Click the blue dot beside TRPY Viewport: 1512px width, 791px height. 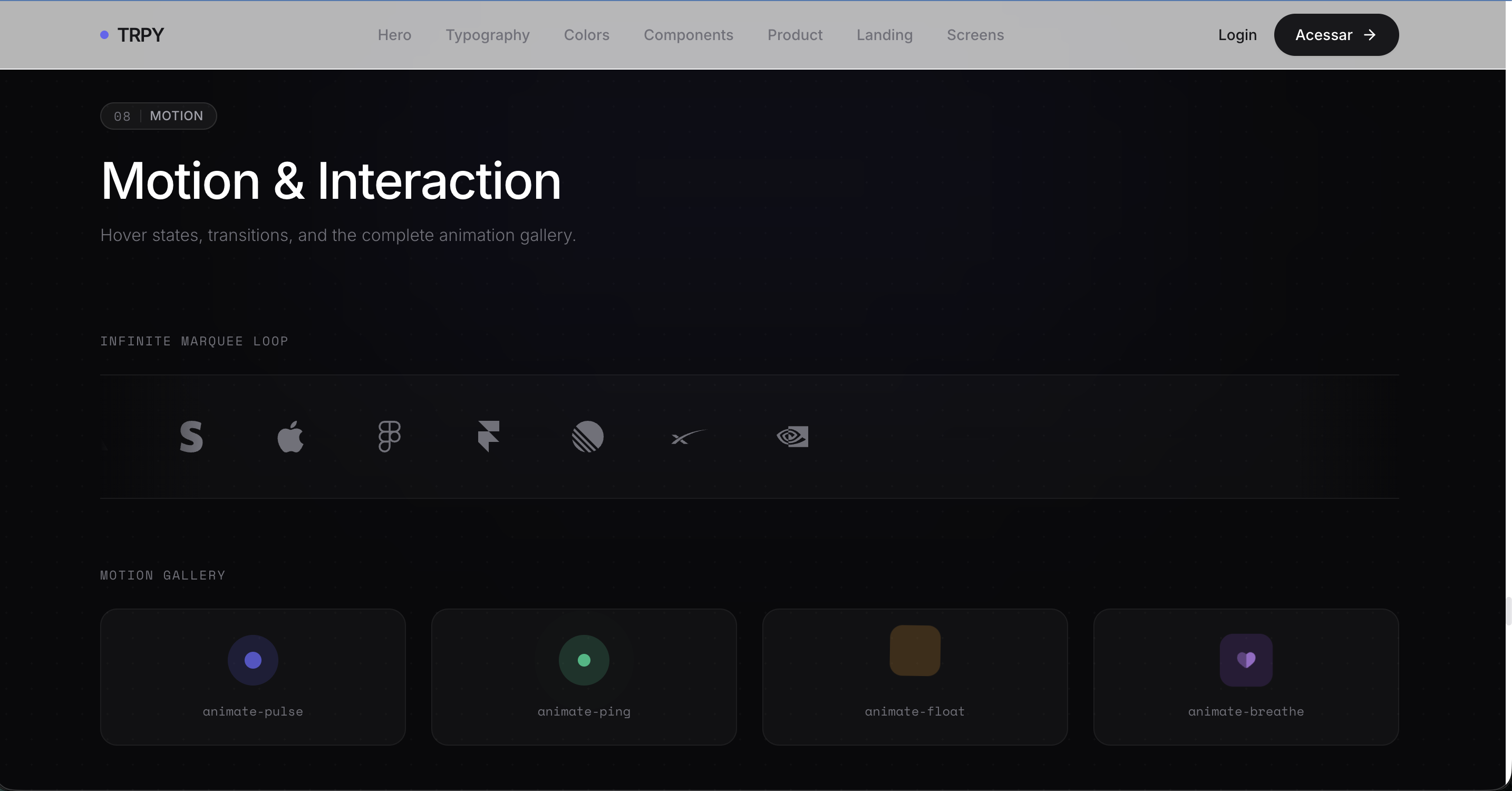104,35
